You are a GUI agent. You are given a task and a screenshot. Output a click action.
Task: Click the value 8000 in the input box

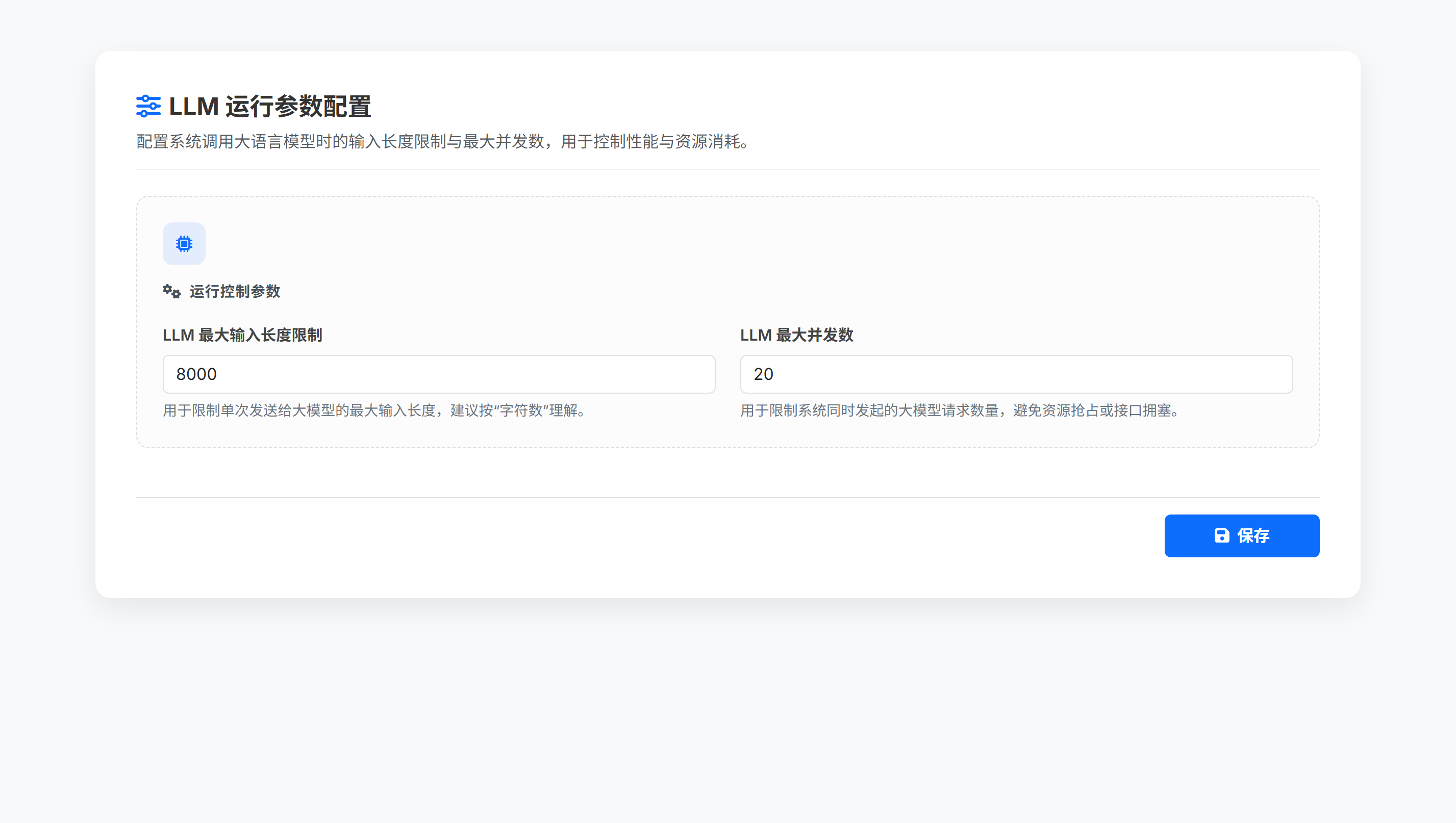[x=196, y=374]
